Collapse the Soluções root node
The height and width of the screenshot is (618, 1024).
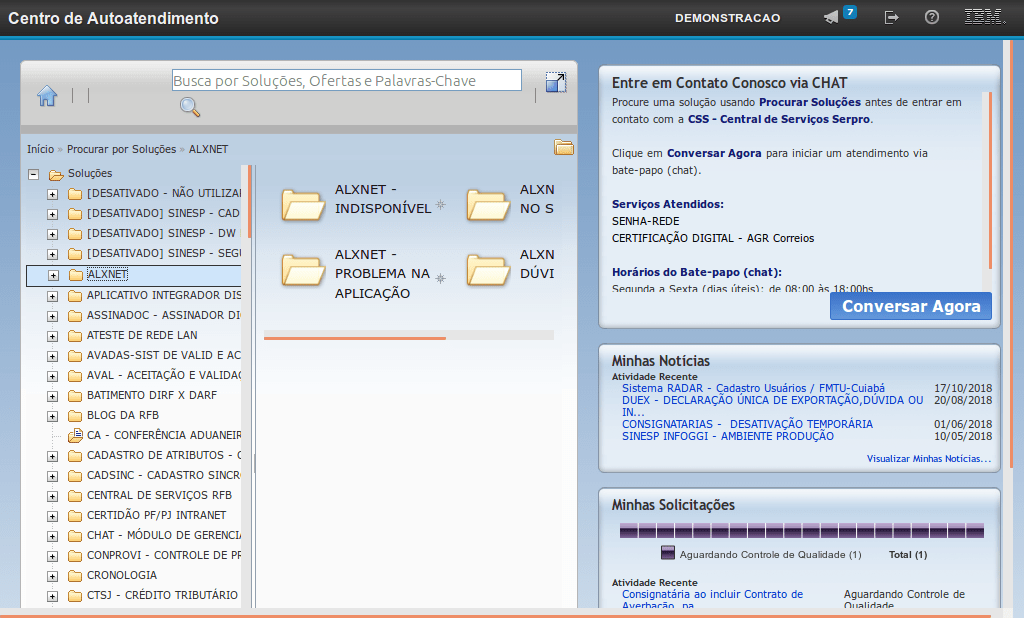33,174
